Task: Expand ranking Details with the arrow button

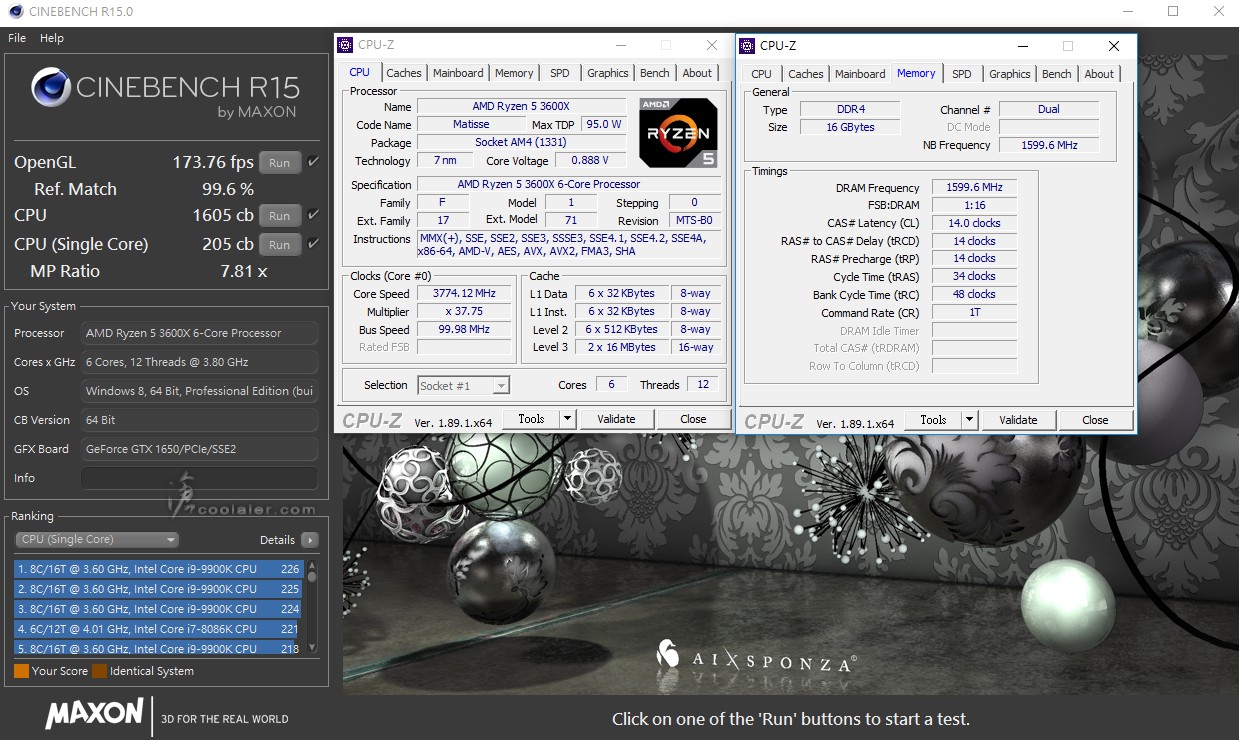Action: pyautogui.click(x=310, y=540)
